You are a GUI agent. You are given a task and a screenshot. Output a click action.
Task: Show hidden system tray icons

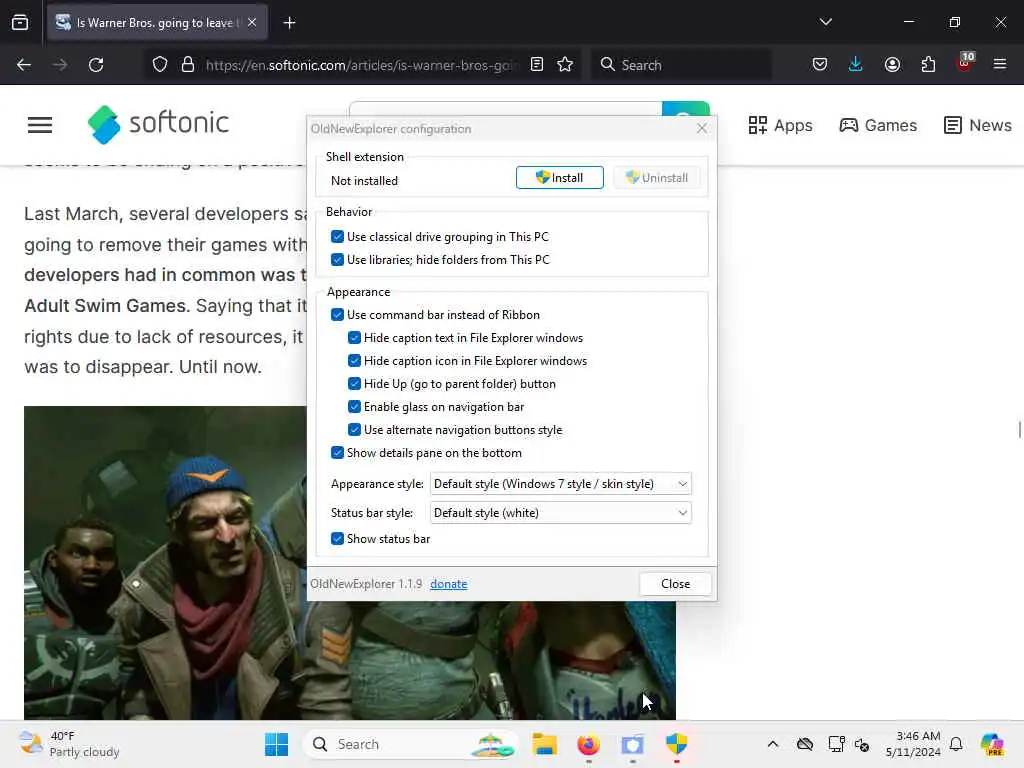(773, 744)
